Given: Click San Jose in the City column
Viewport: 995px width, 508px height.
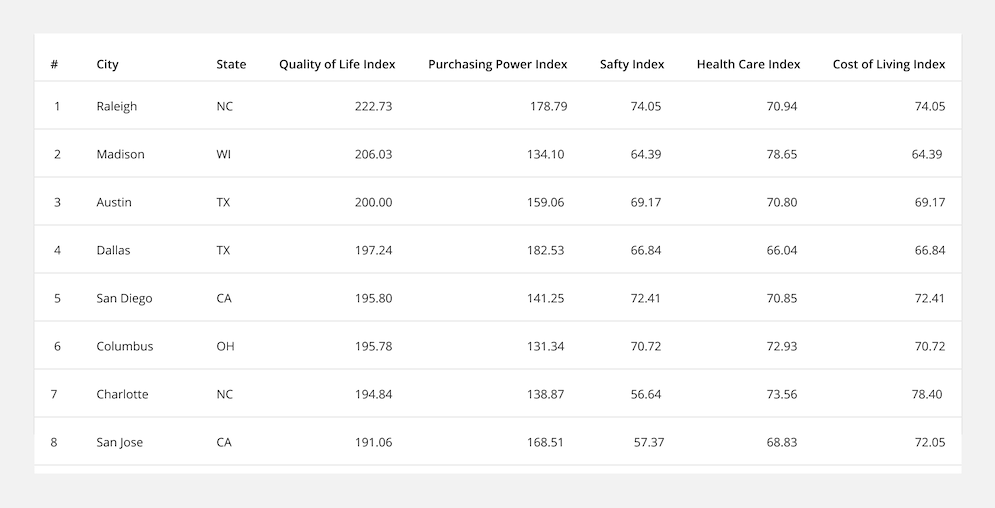Looking at the screenshot, I should (x=119, y=443).
